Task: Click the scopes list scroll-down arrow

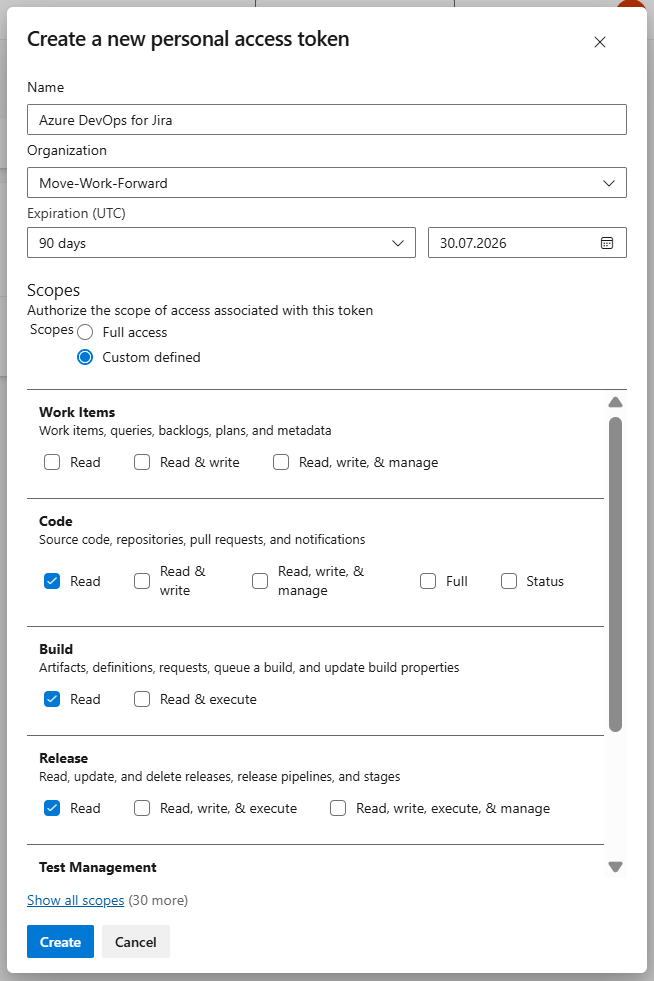Action: point(615,867)
